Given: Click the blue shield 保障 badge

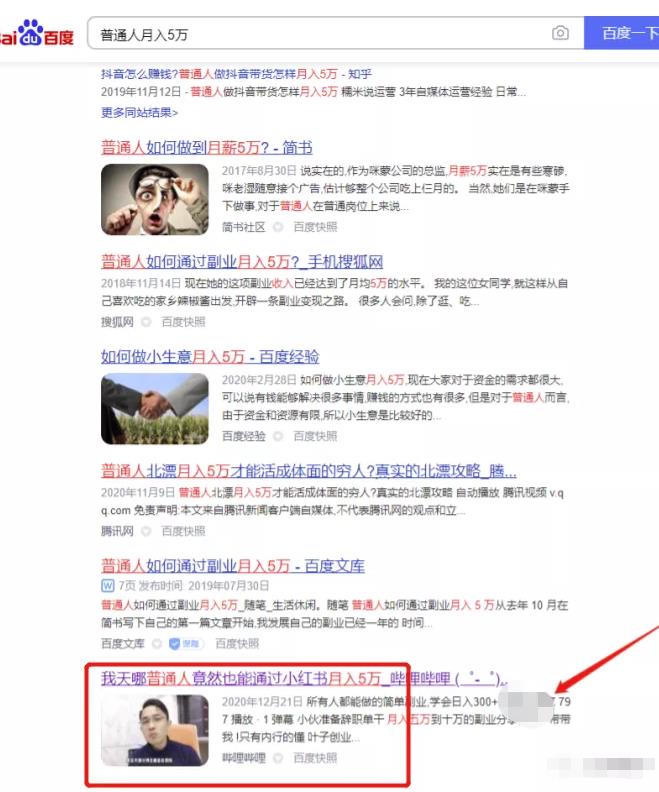Looking at the screenshot, I should pyautogui.click(x=185, y=644).
